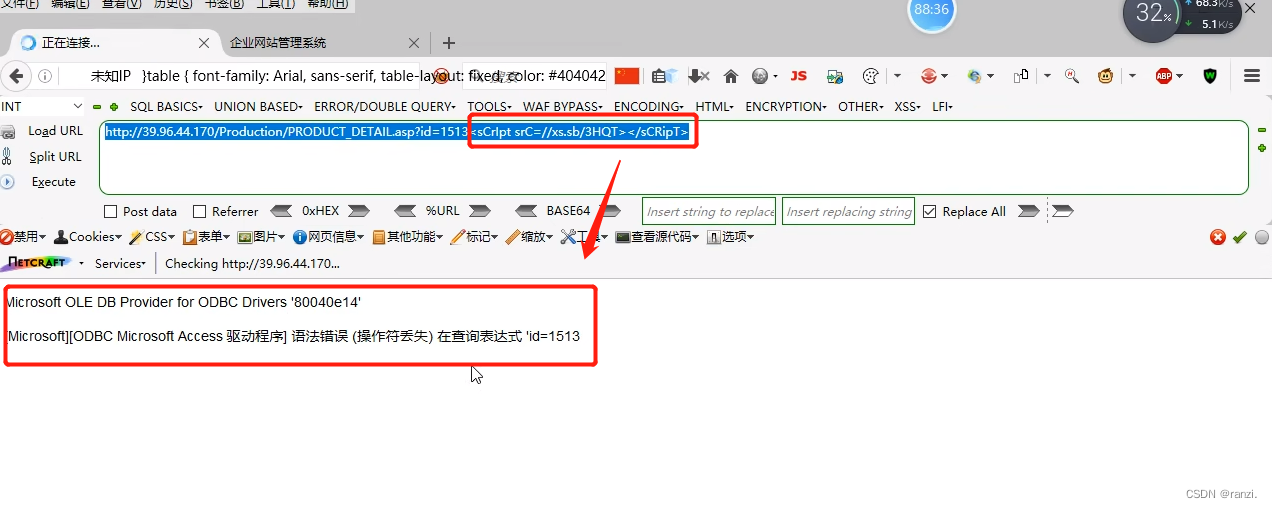This screenshot has width=1272, height=508.
Task: Expand the ENCODING dropdown
Action: click(x=648, y=106)
